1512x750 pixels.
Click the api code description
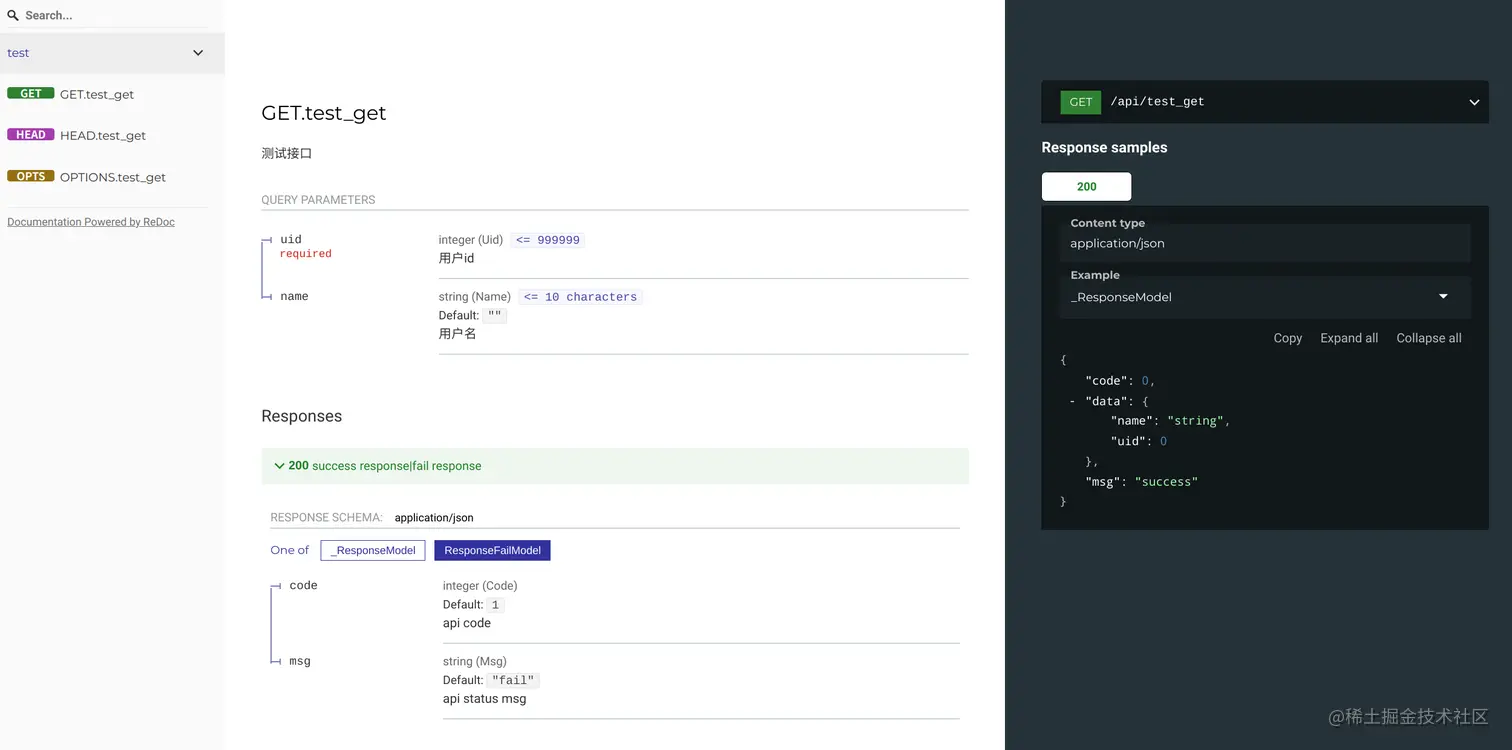point(467,623)
